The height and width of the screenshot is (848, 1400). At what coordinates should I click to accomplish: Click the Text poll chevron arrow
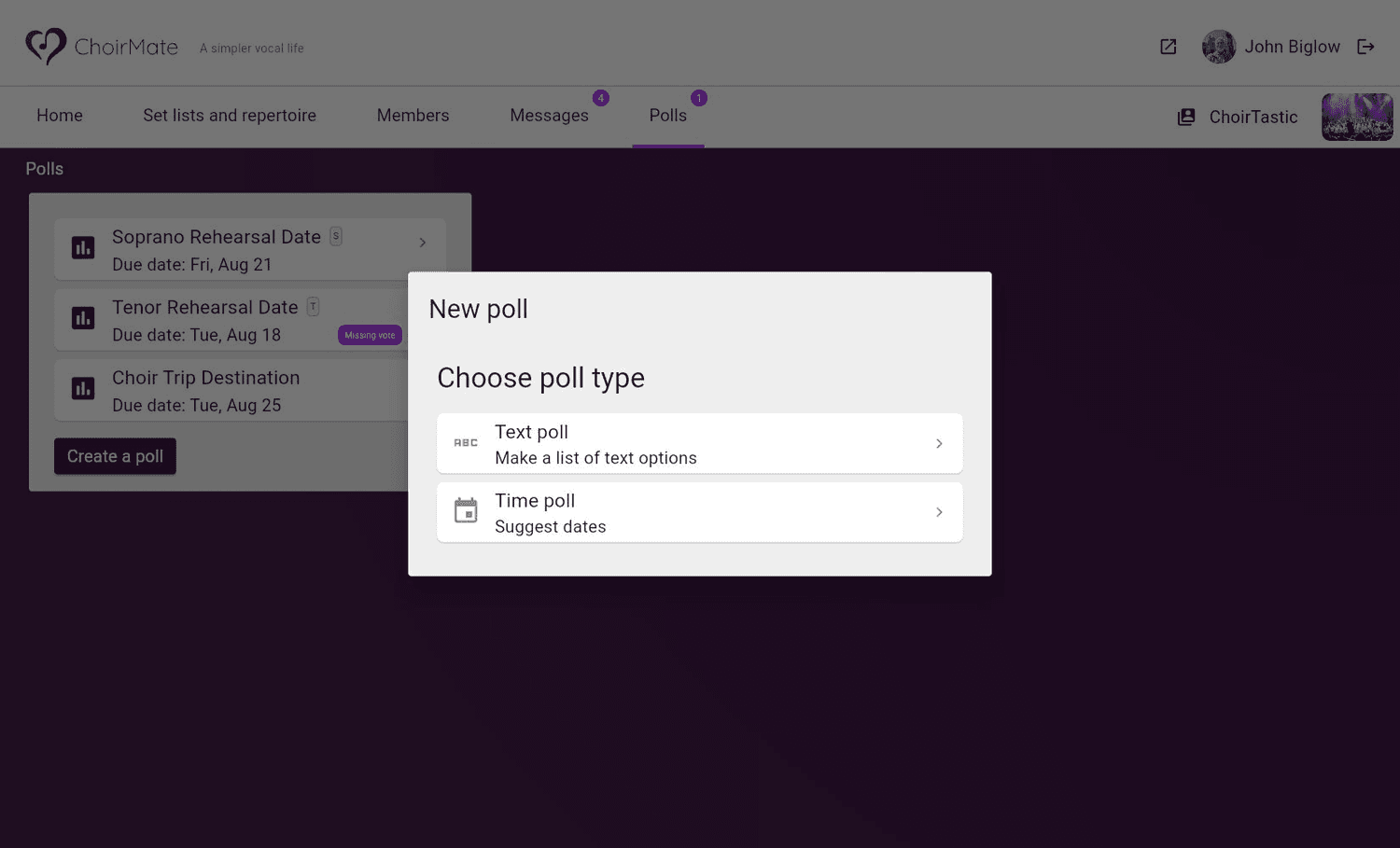[939, 444]
